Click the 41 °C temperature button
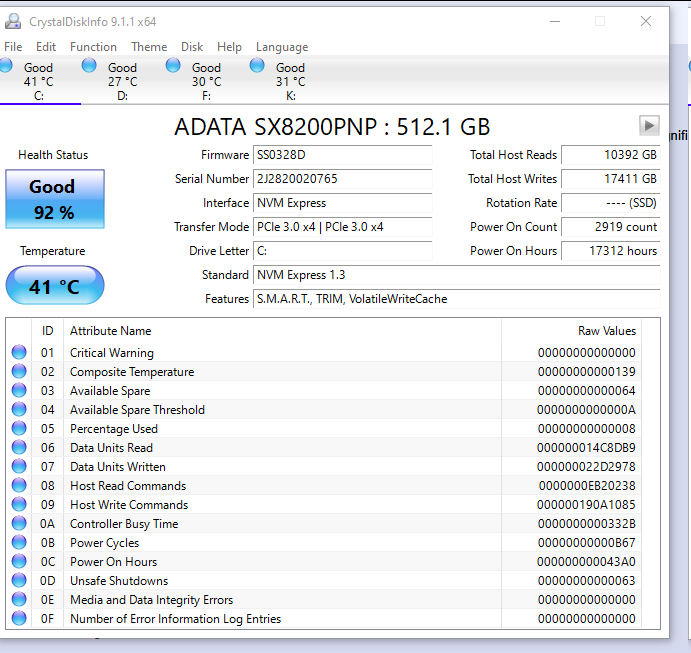Screen dimensions: 691x653 pos(54,286)
